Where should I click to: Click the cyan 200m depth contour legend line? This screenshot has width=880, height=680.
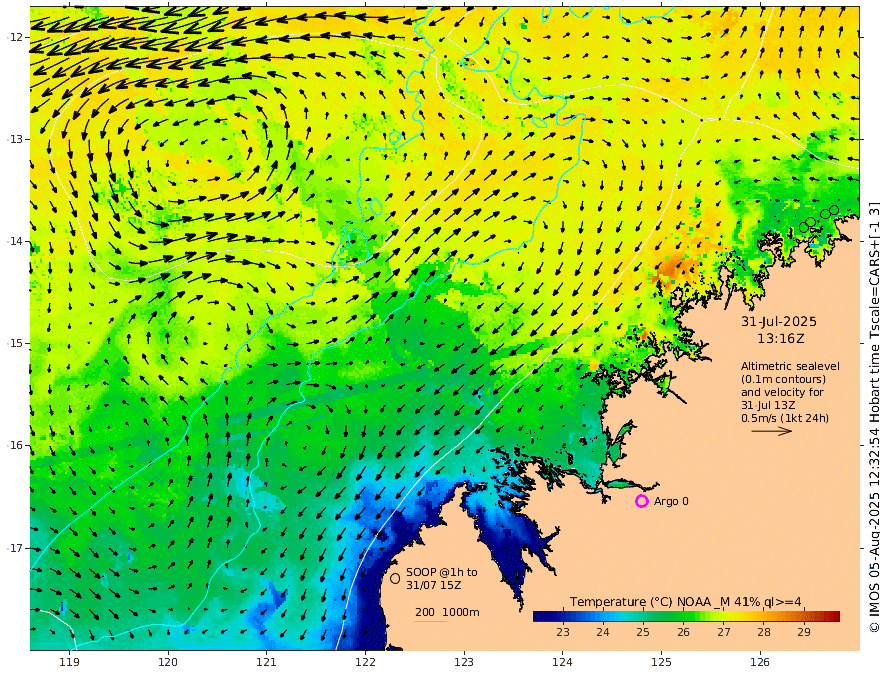[430, 621]
